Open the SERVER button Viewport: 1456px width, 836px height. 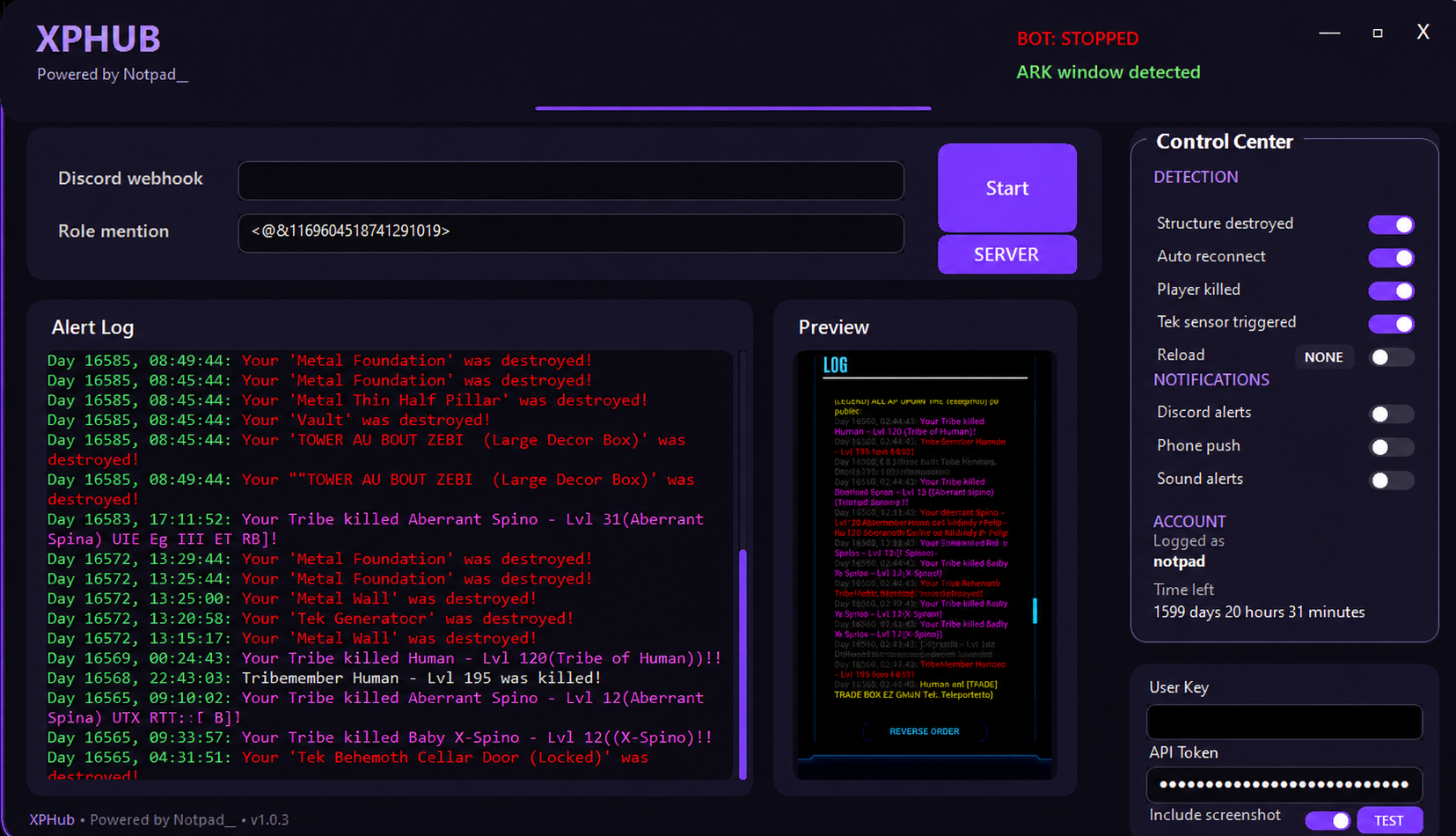point(1007,254)
